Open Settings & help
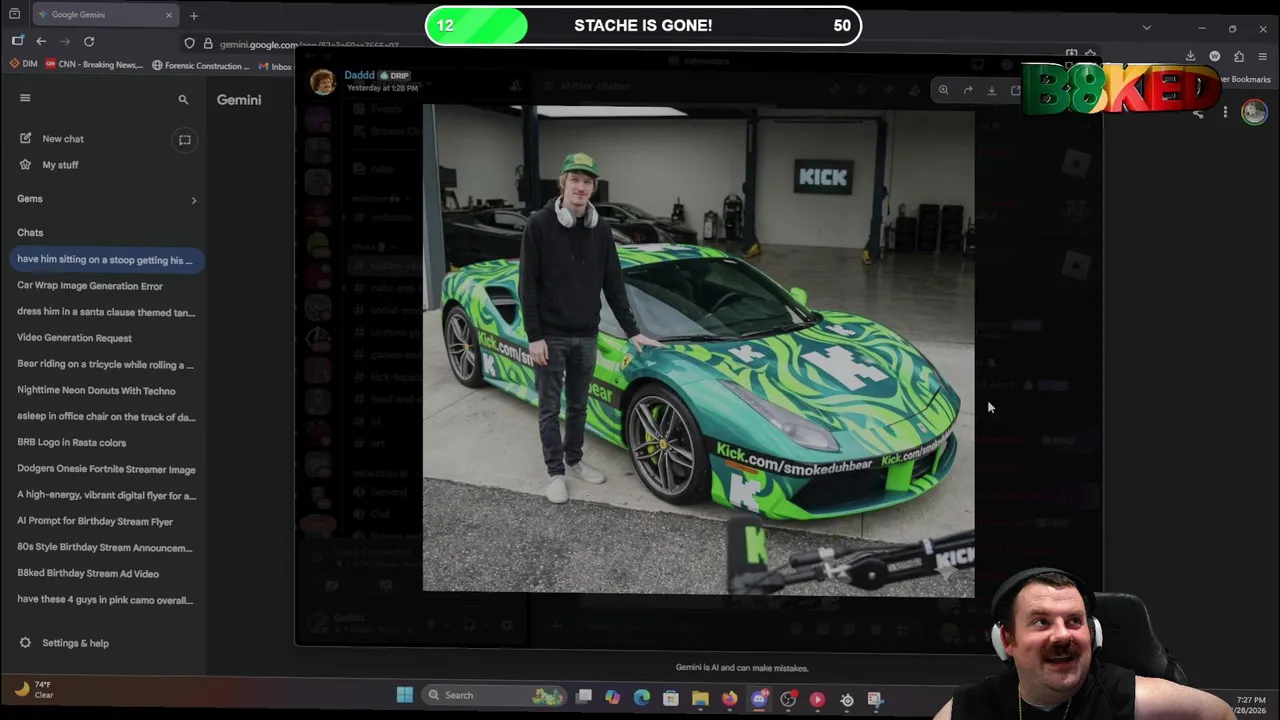Viewport: 1280px width, 720px height. [64, 643]
